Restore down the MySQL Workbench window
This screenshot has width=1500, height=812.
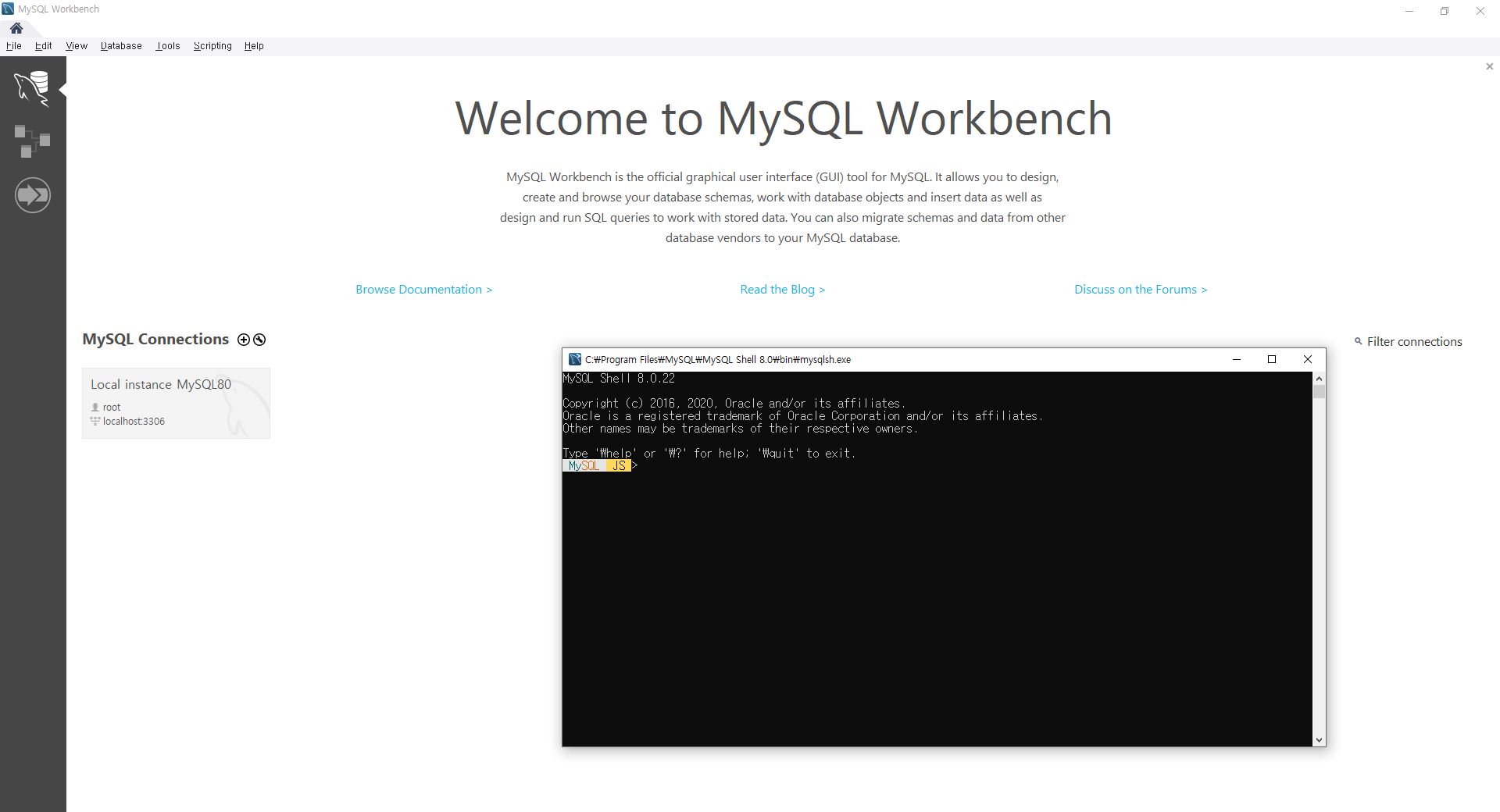pyautogui.click(x=1445, y=11)
